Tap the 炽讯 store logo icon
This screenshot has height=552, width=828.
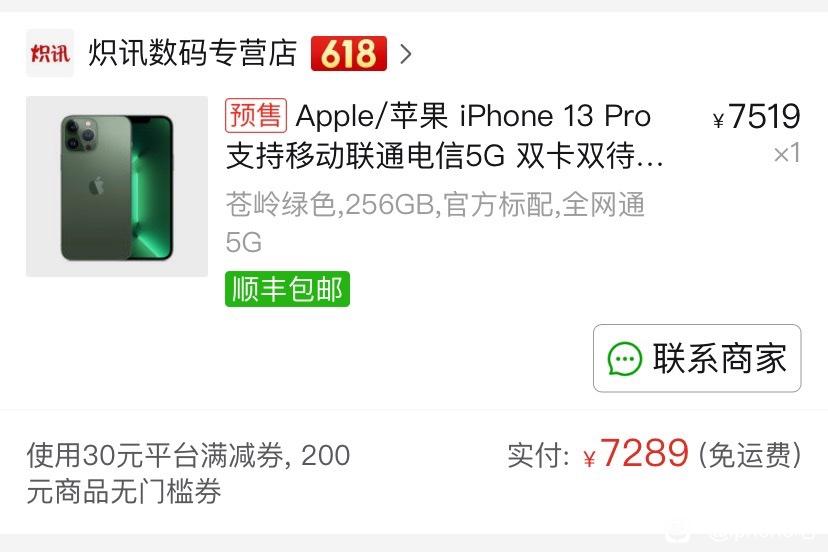tap(50, 53)
